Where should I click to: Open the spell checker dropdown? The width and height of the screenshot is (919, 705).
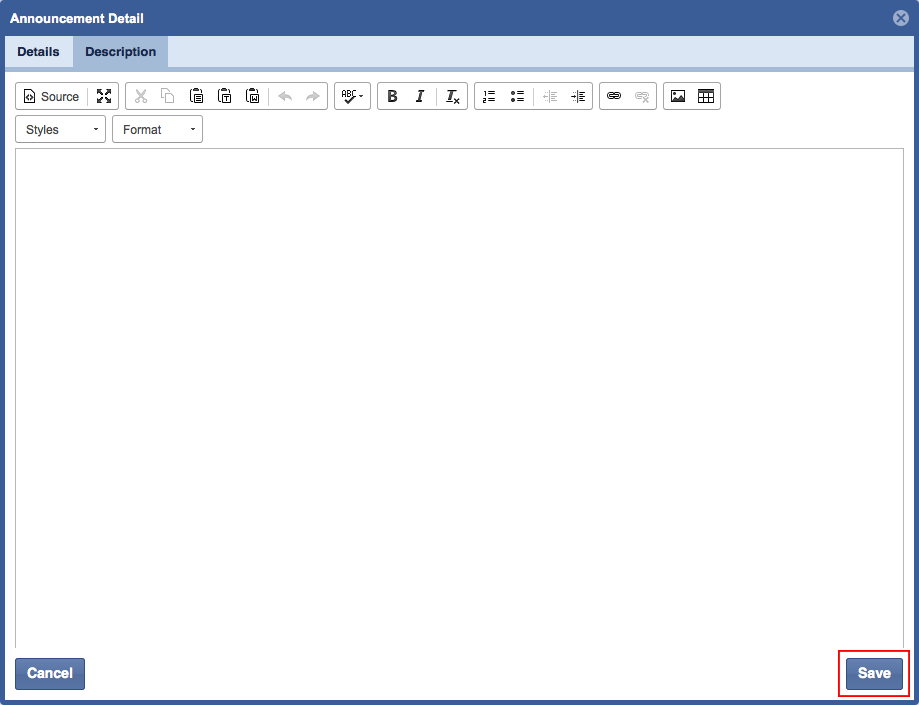pyautogui.click(x=352, y=97)
